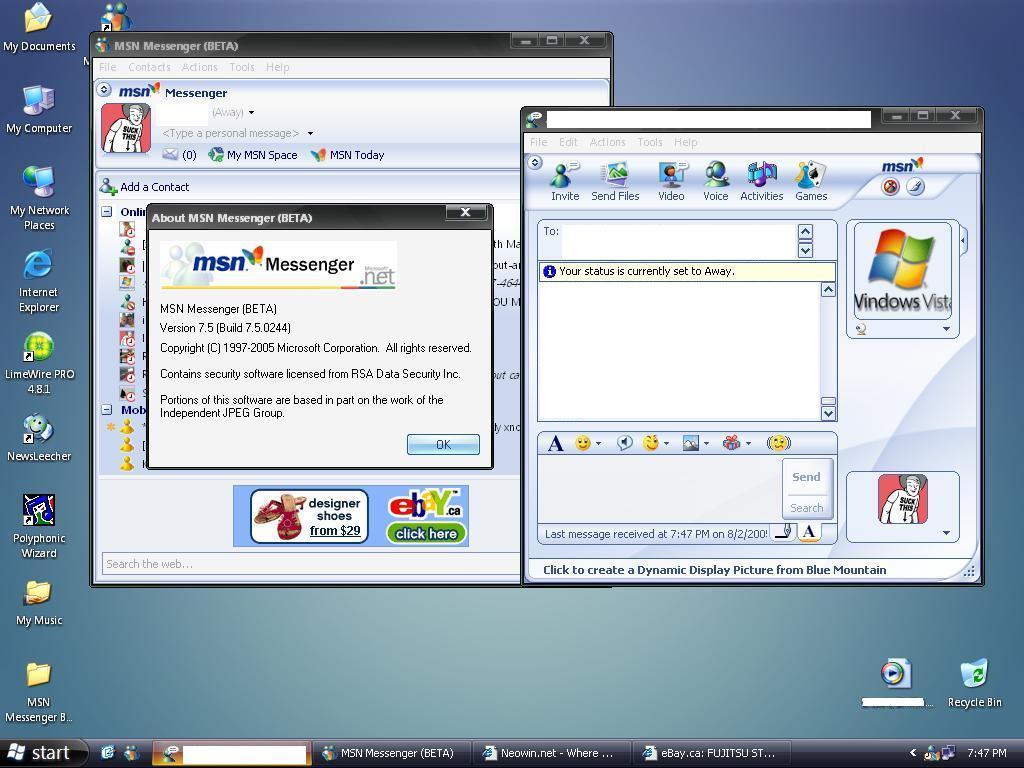1024x768 pixels.
Task: Click the Search the web input field
Action: 310,564
